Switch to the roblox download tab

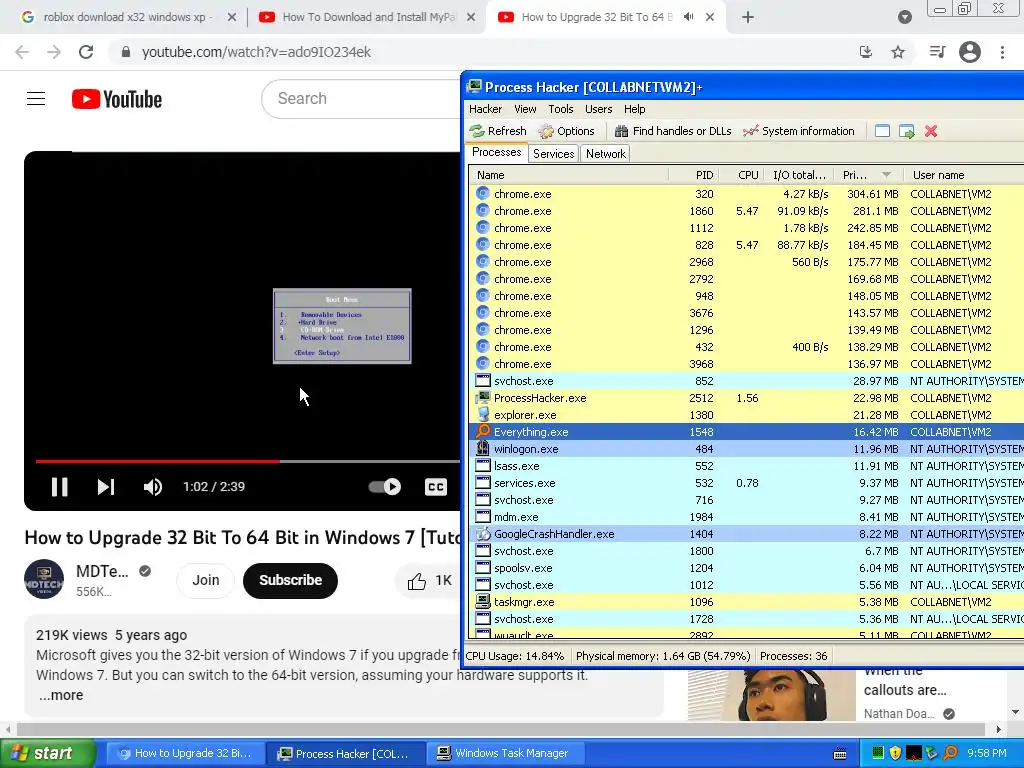click(127, 18)
